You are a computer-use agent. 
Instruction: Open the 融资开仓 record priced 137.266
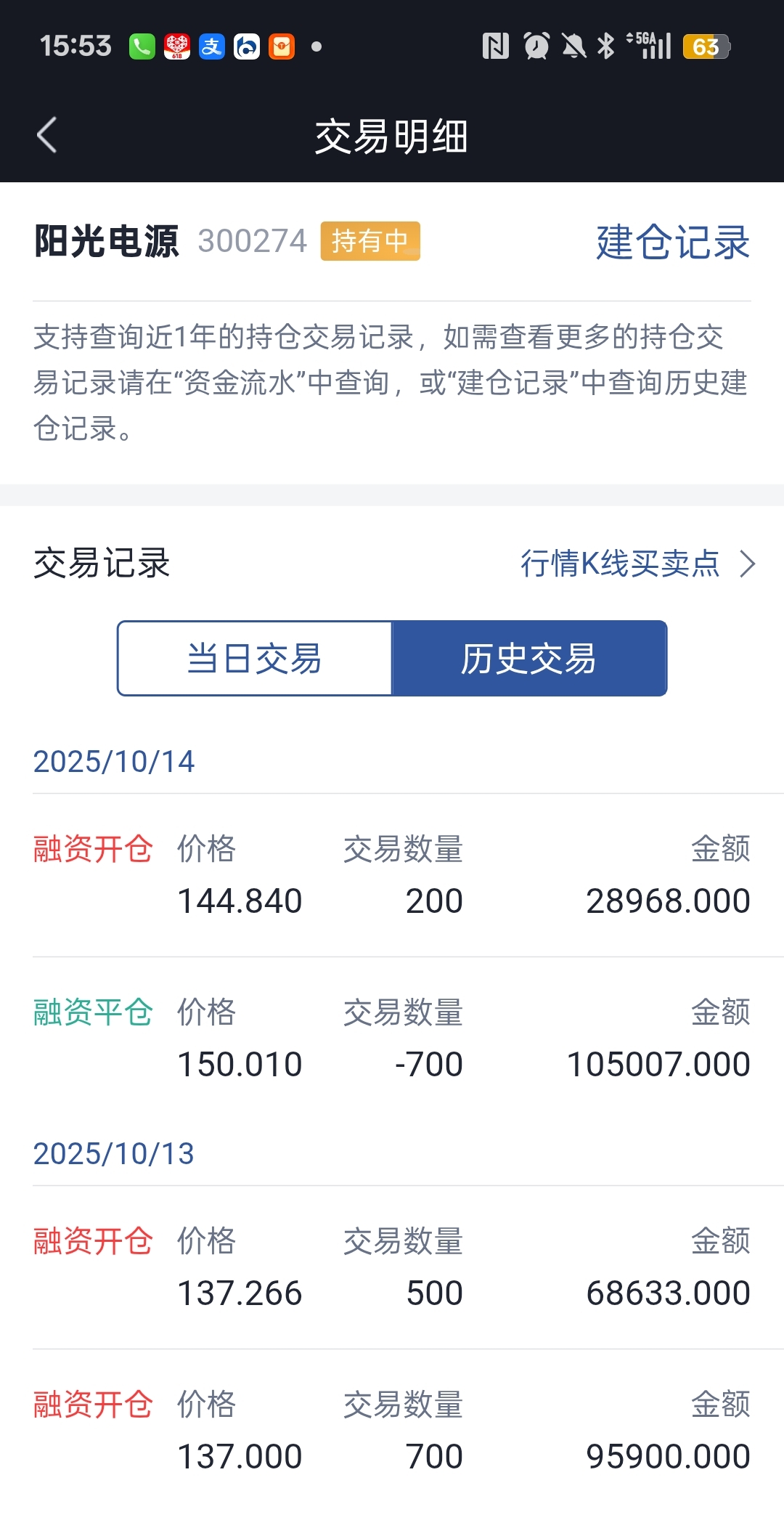click(x=392, y=1267)
